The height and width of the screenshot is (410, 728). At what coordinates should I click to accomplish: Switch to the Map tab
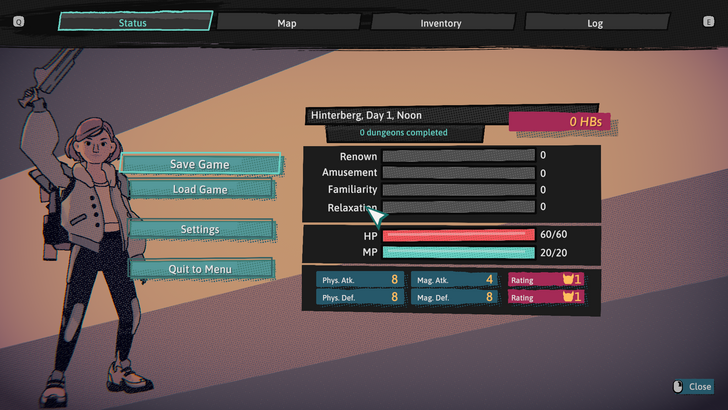tap(287, 22)
